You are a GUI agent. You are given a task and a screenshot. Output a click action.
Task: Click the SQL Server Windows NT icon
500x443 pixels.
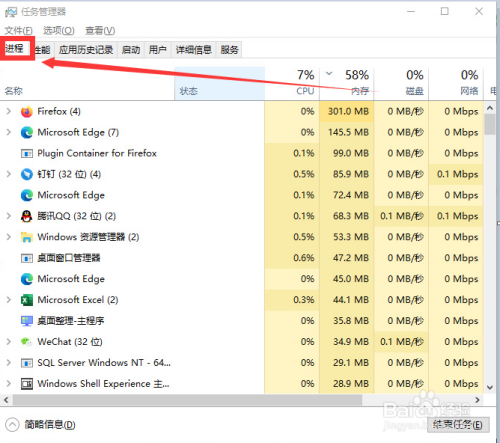(x=27, y=363)
